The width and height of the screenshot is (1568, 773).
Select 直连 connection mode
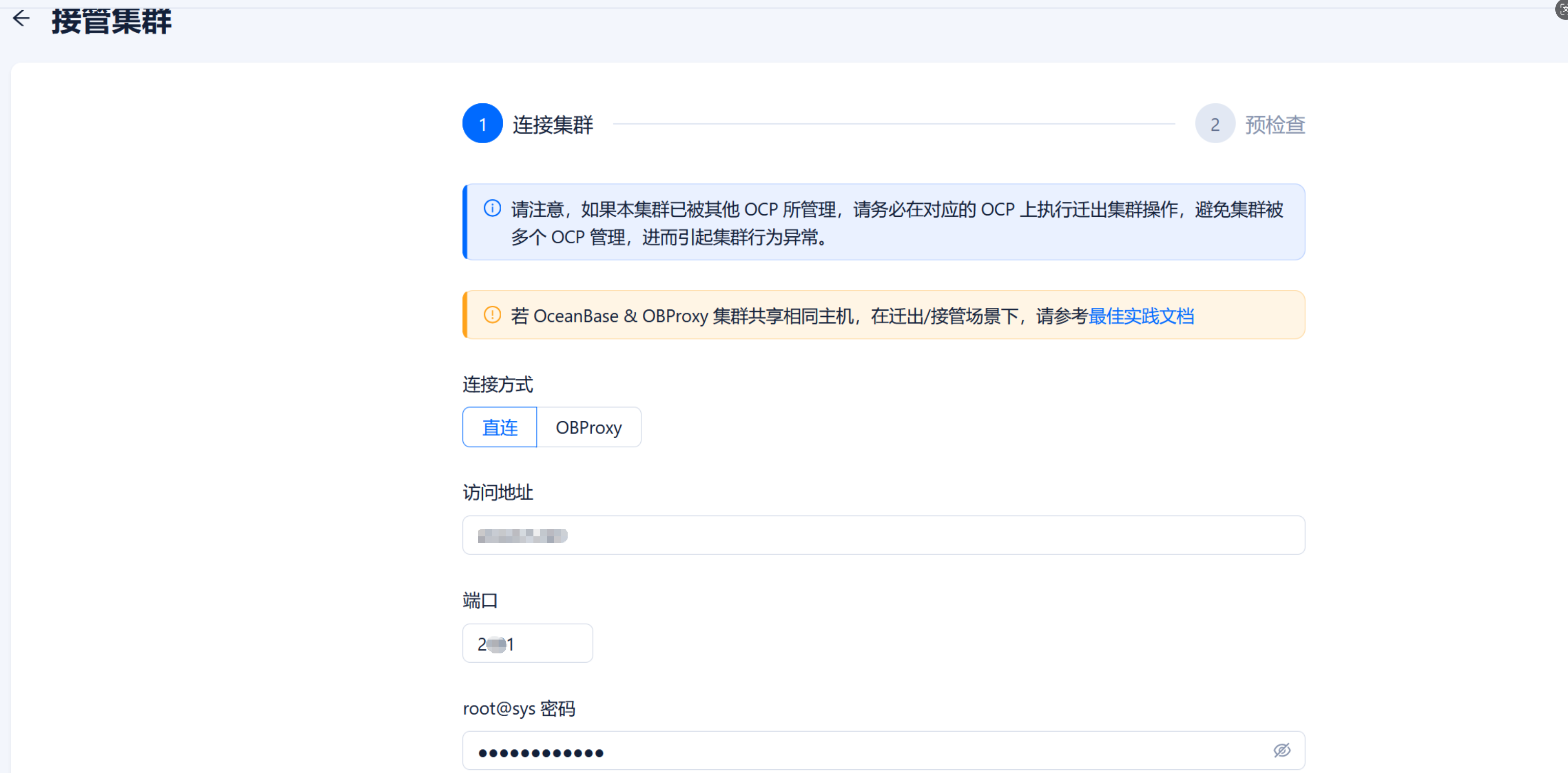point(500,427)
